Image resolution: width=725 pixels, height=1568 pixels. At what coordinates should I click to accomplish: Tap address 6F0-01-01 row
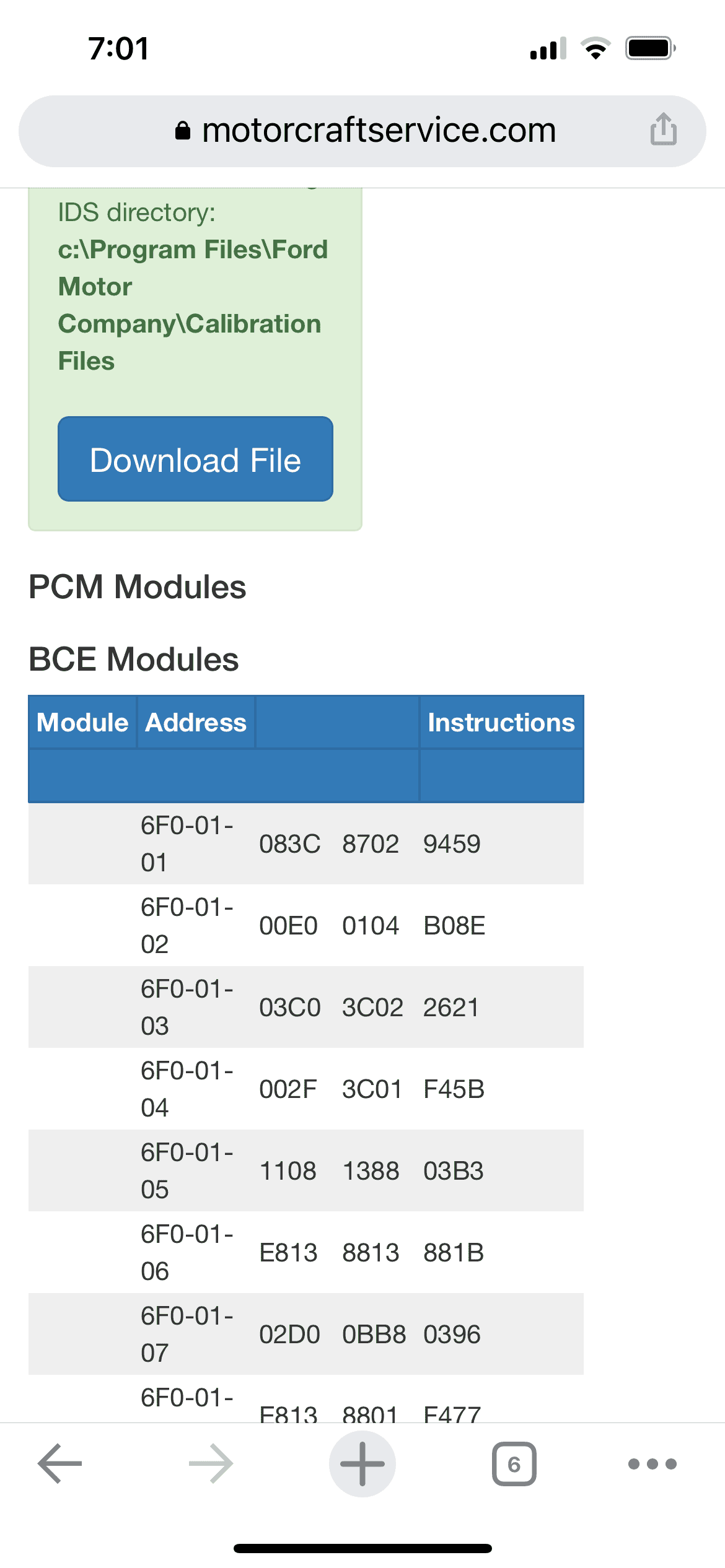(x=306, y=843)
